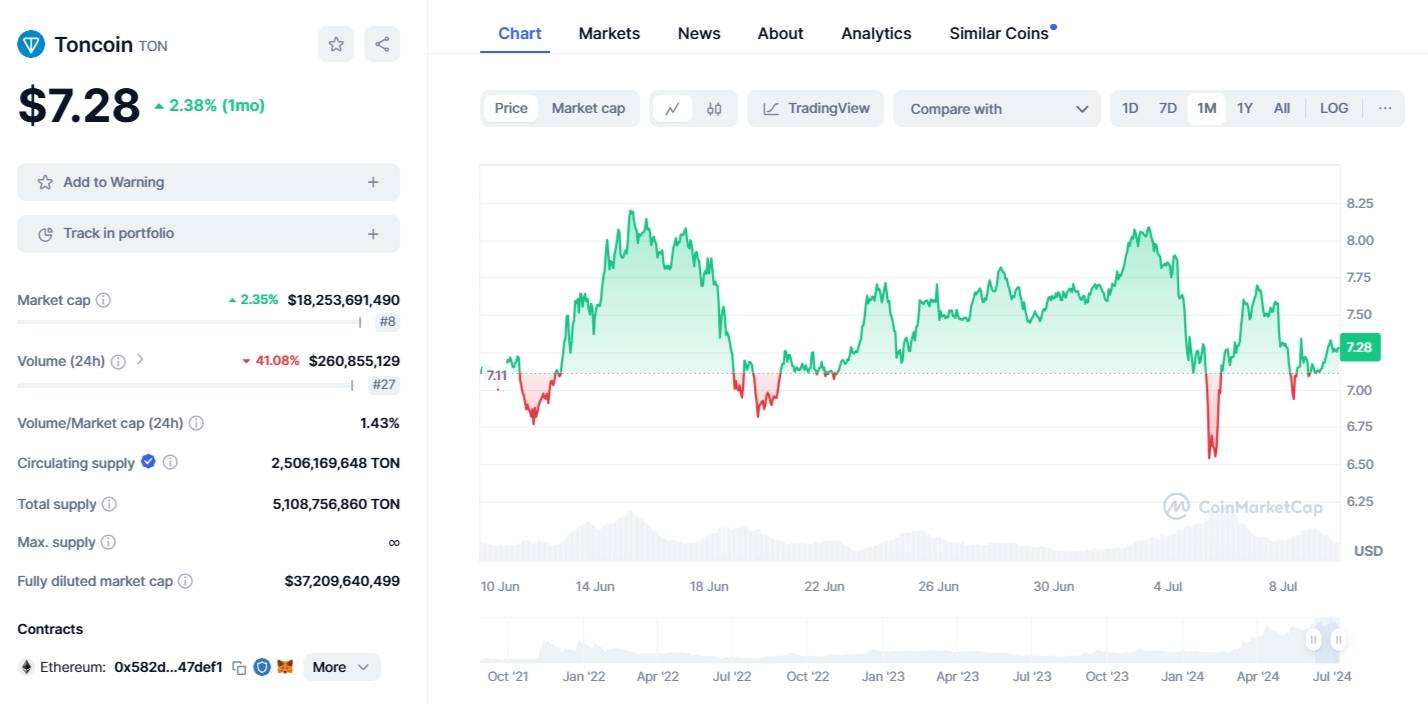Screen dimensions: 1428x705
Task: Switch to candlestick chart icon
Action: click(714, 109)
